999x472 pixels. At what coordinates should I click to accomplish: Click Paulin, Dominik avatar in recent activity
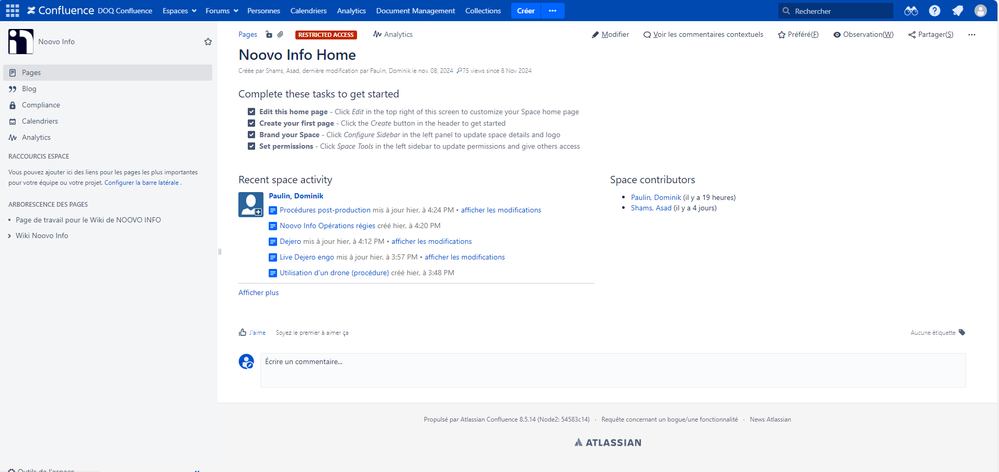(x=251, y=204)
